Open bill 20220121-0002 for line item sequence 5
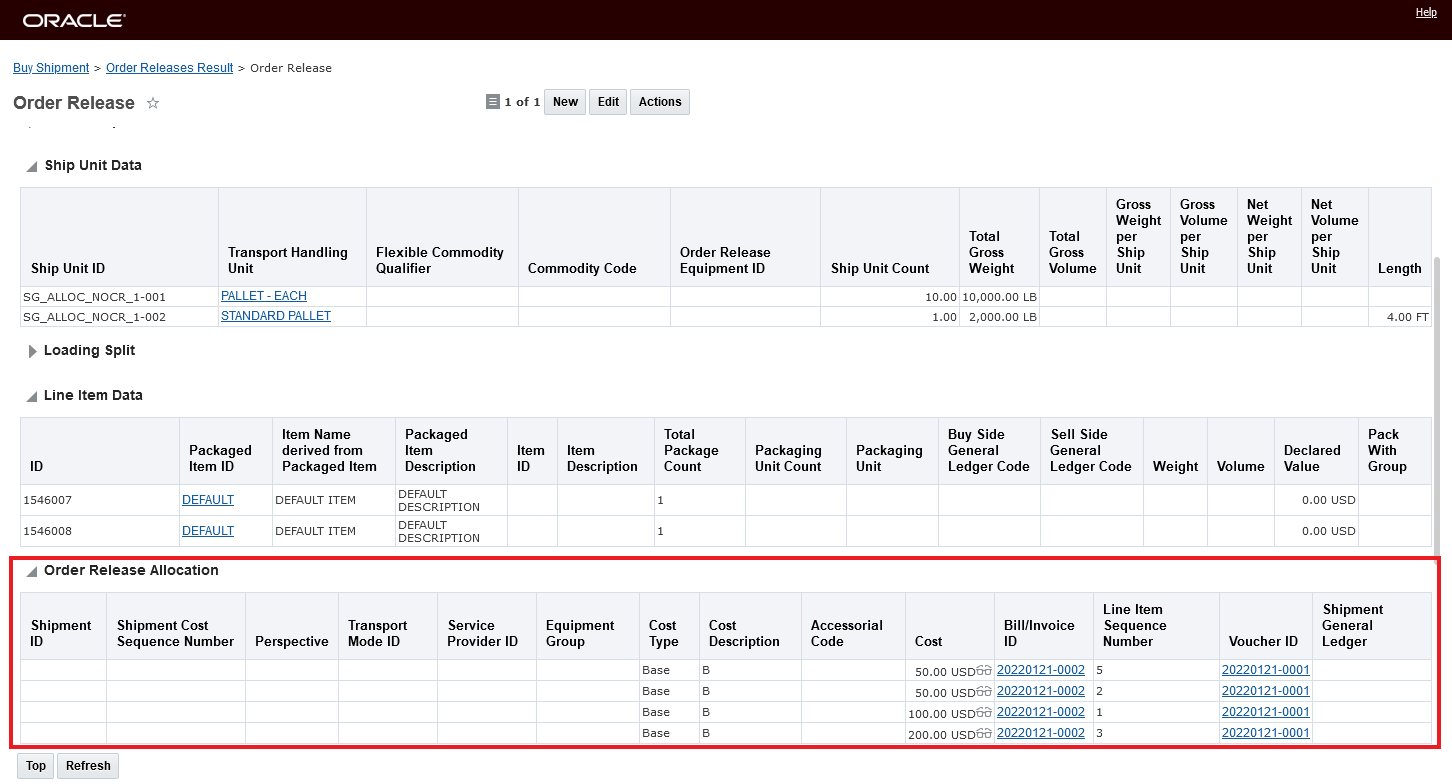The height and width of the screenshot is (784, 1452). click(1041, 670)
